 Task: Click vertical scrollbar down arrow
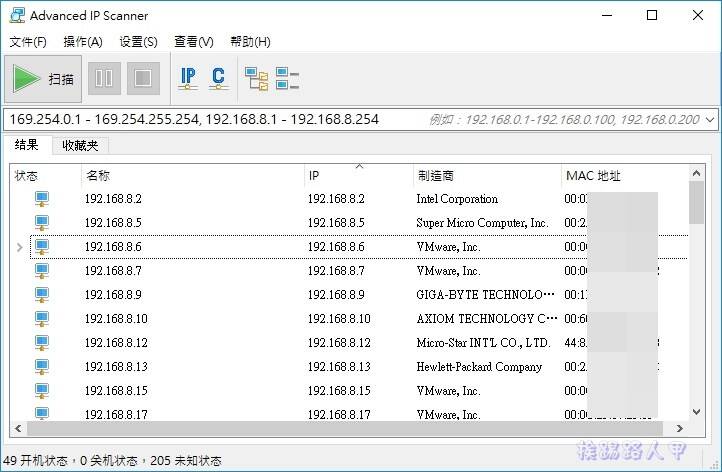696,412
